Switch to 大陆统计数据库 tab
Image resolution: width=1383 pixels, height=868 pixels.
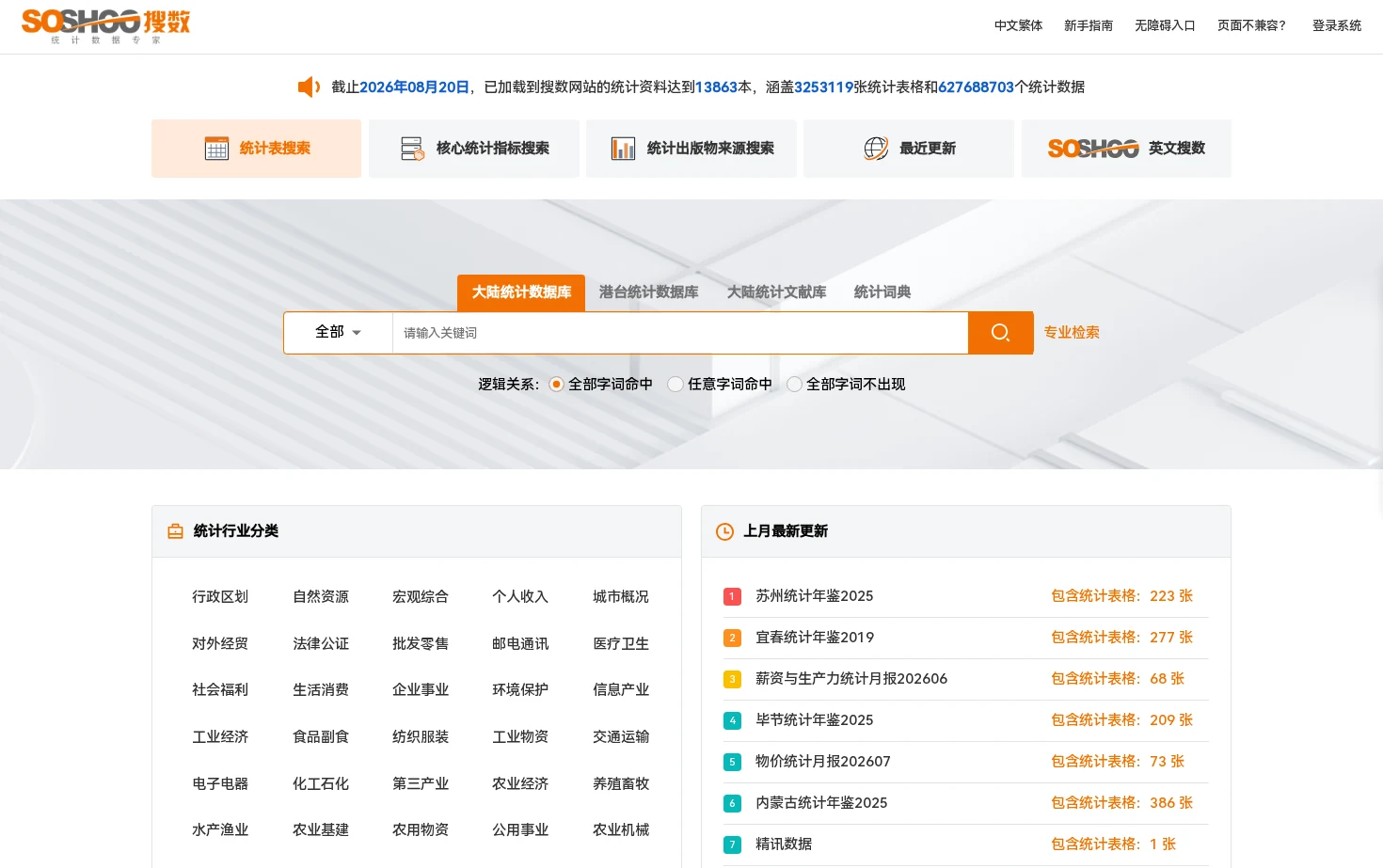click(x=521, y=292)
